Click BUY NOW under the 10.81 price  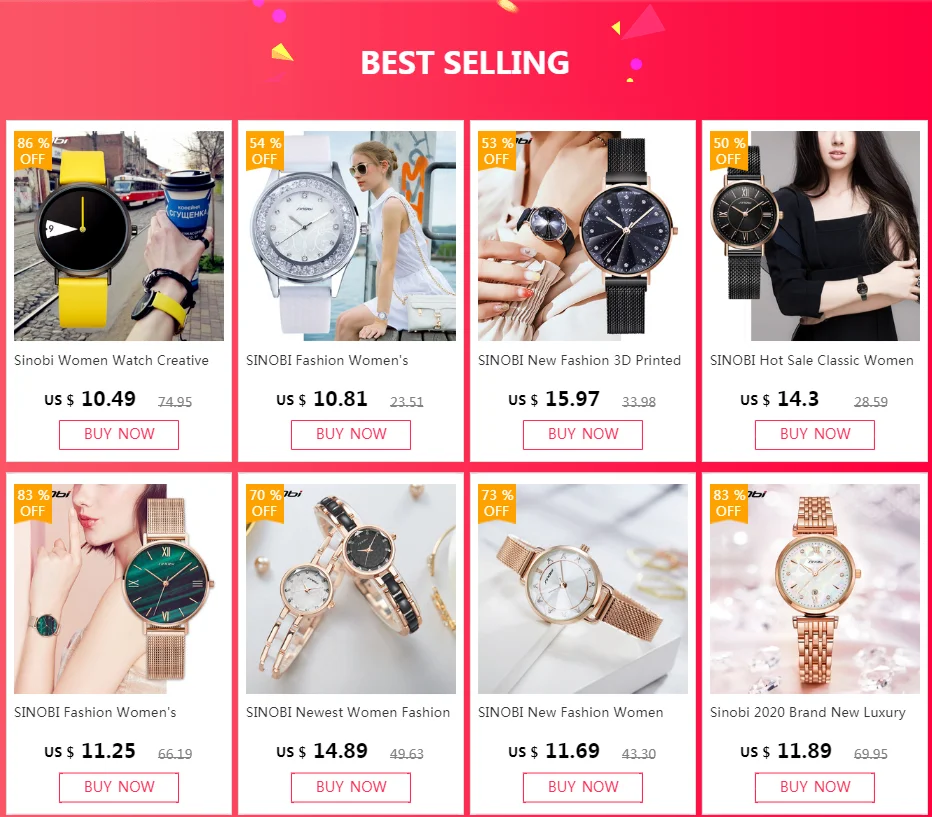tap(351, 434)
